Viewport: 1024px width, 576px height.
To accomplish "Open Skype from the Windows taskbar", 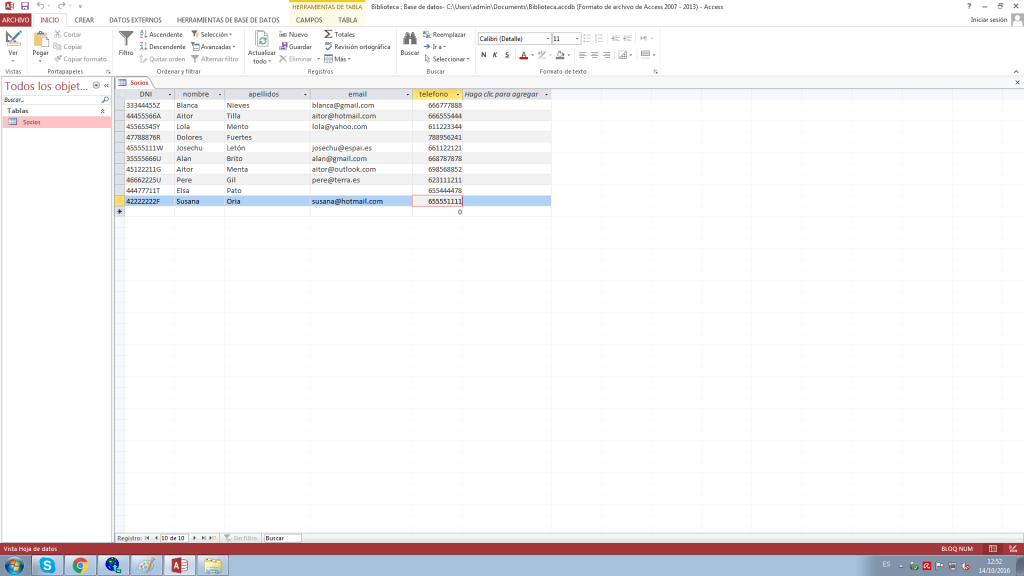I will 46,565.
